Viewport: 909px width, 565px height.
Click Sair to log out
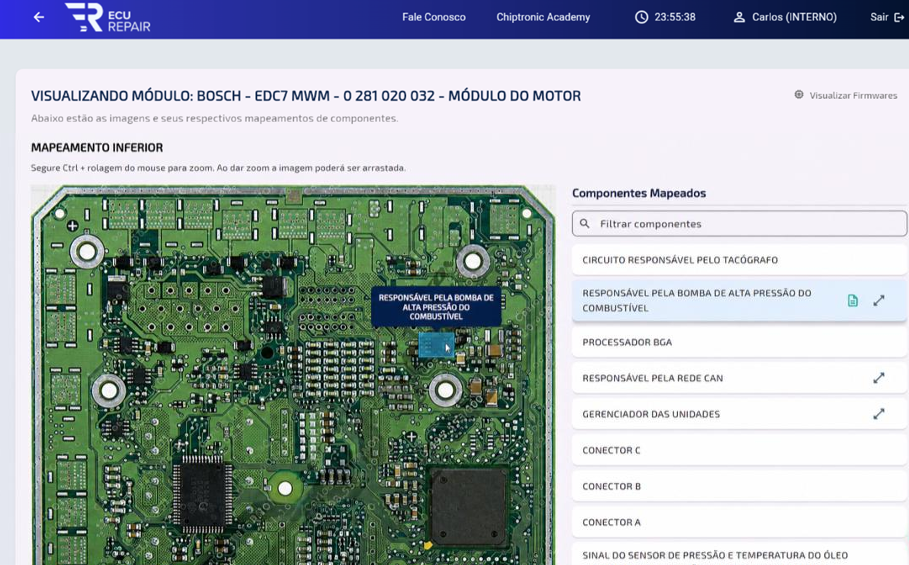[x=879, y=17]
